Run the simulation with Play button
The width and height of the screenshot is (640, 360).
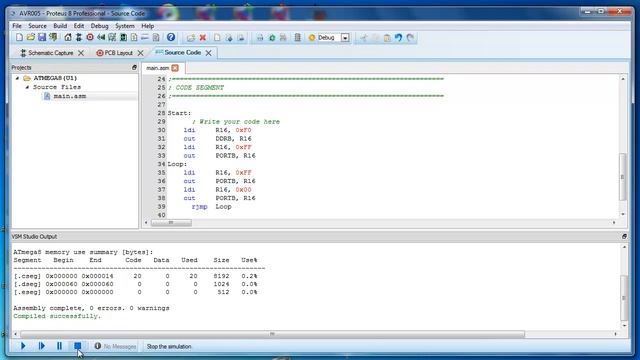click(23, 346)
